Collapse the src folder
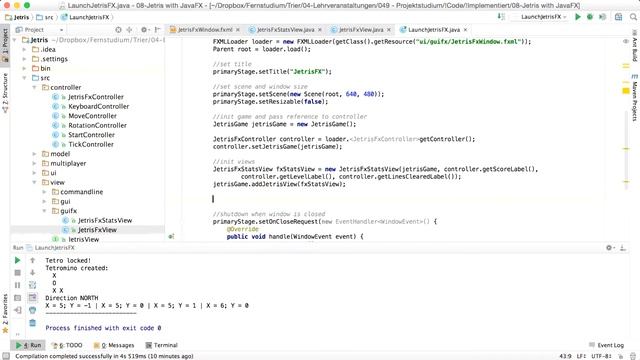 tap(25, 78)
